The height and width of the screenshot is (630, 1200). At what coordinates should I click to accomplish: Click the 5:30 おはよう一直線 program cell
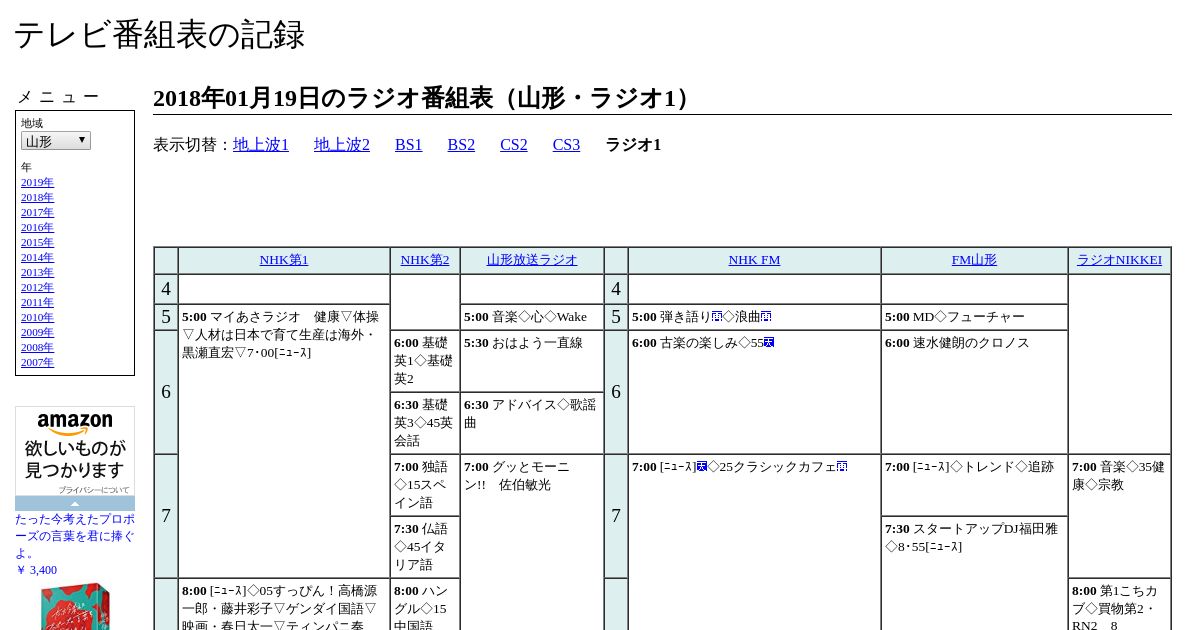[x=532, y=361]
